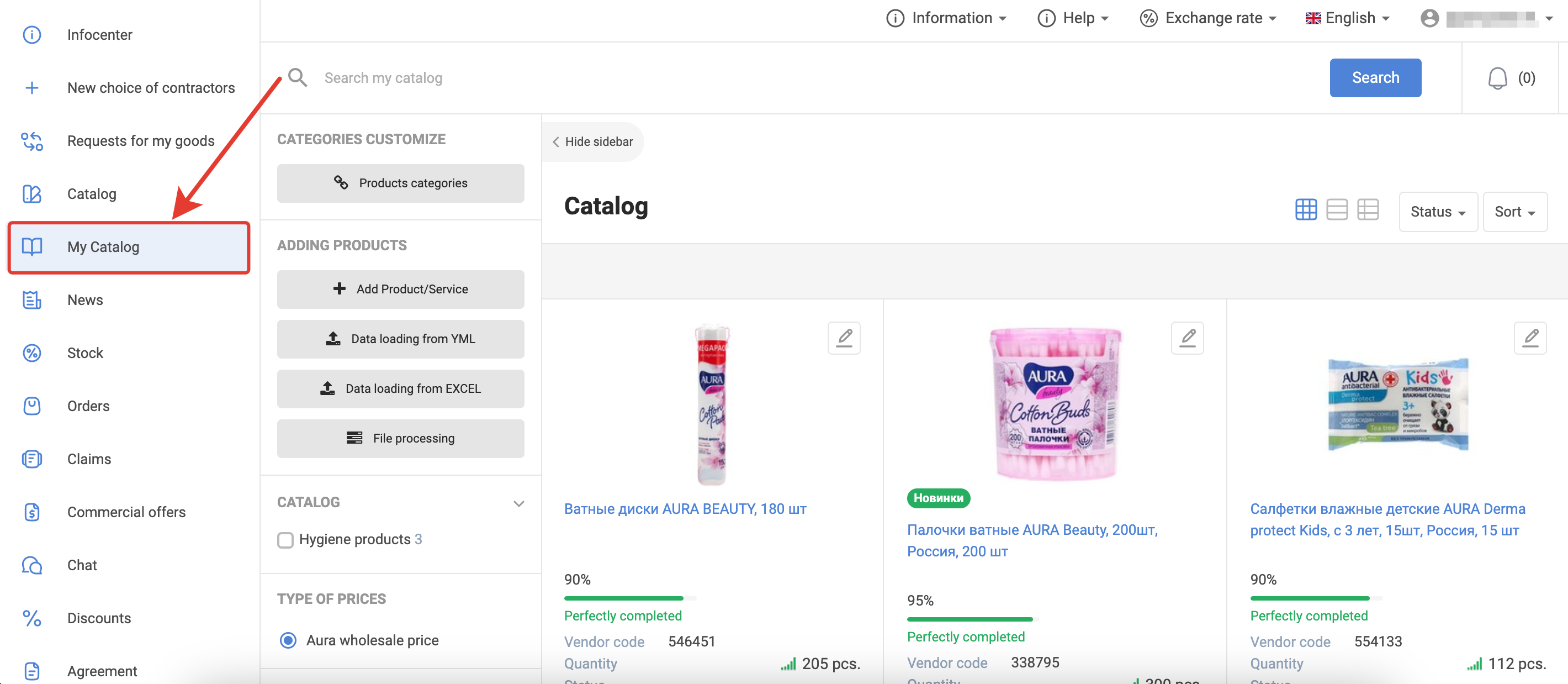Switch to table view icon

(1367, 210)
